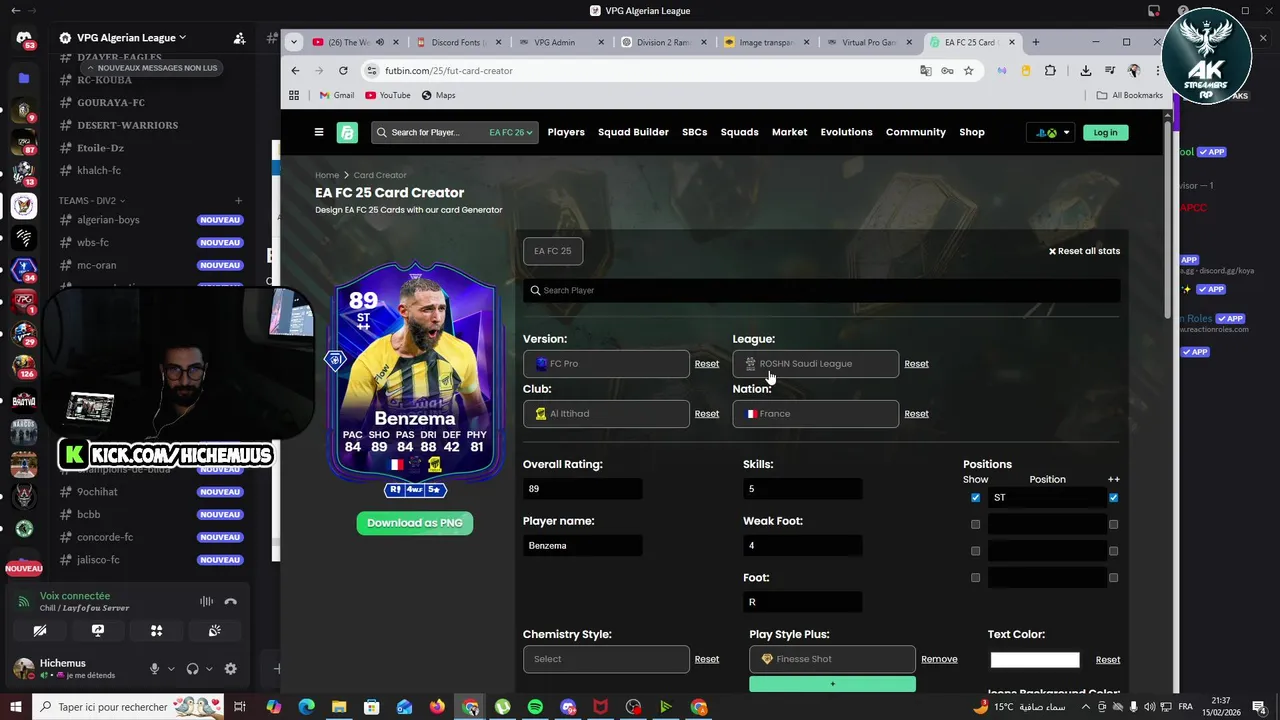
Task: Click the Windows Start button
Action: (x=14, y=707)
